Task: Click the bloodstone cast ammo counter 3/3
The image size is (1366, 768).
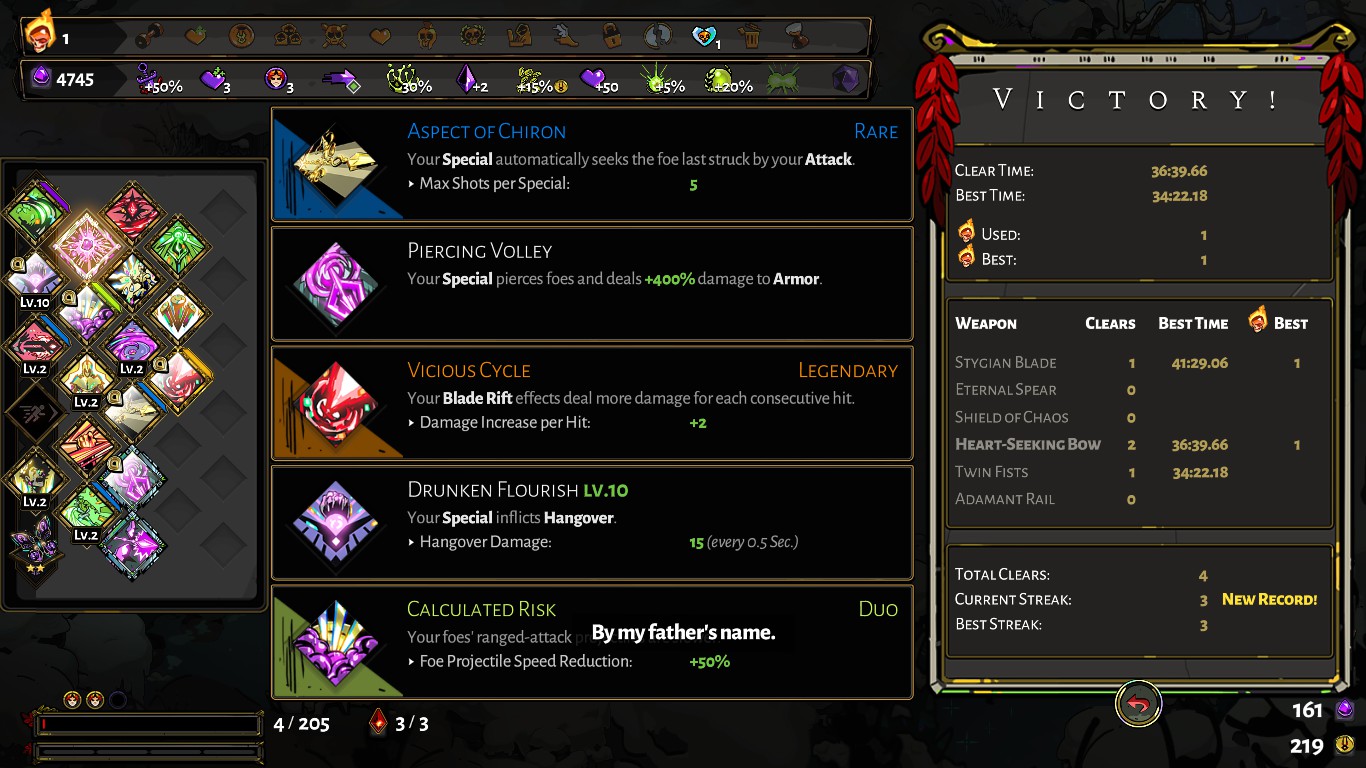Action: tap(400, 723)
